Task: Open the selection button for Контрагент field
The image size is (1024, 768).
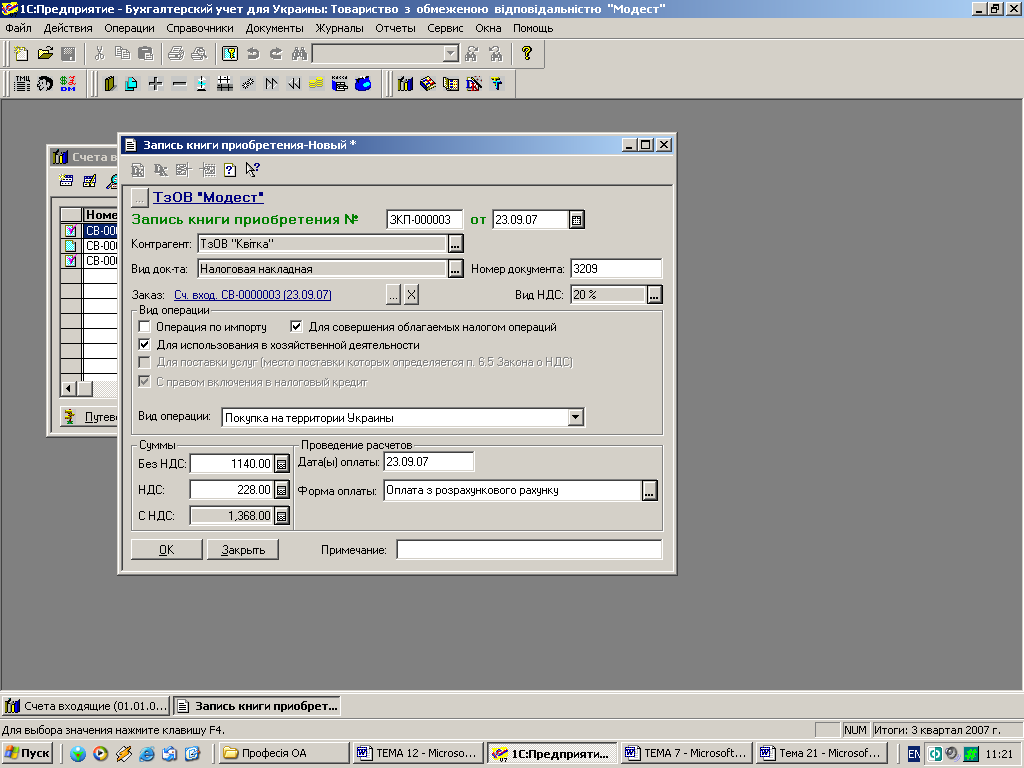Action: (x=456, y=244)
